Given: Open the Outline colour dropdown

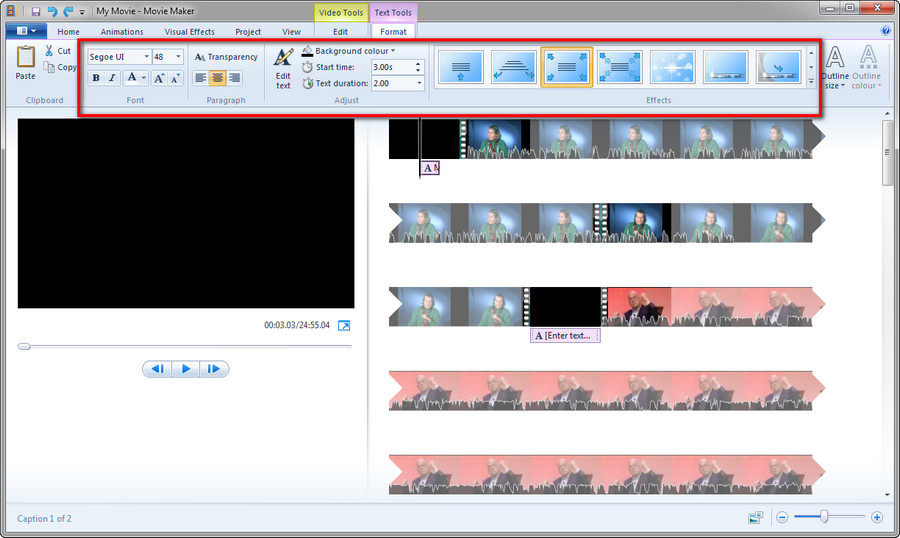Looking at the screenshot, I should click(867, 67).
